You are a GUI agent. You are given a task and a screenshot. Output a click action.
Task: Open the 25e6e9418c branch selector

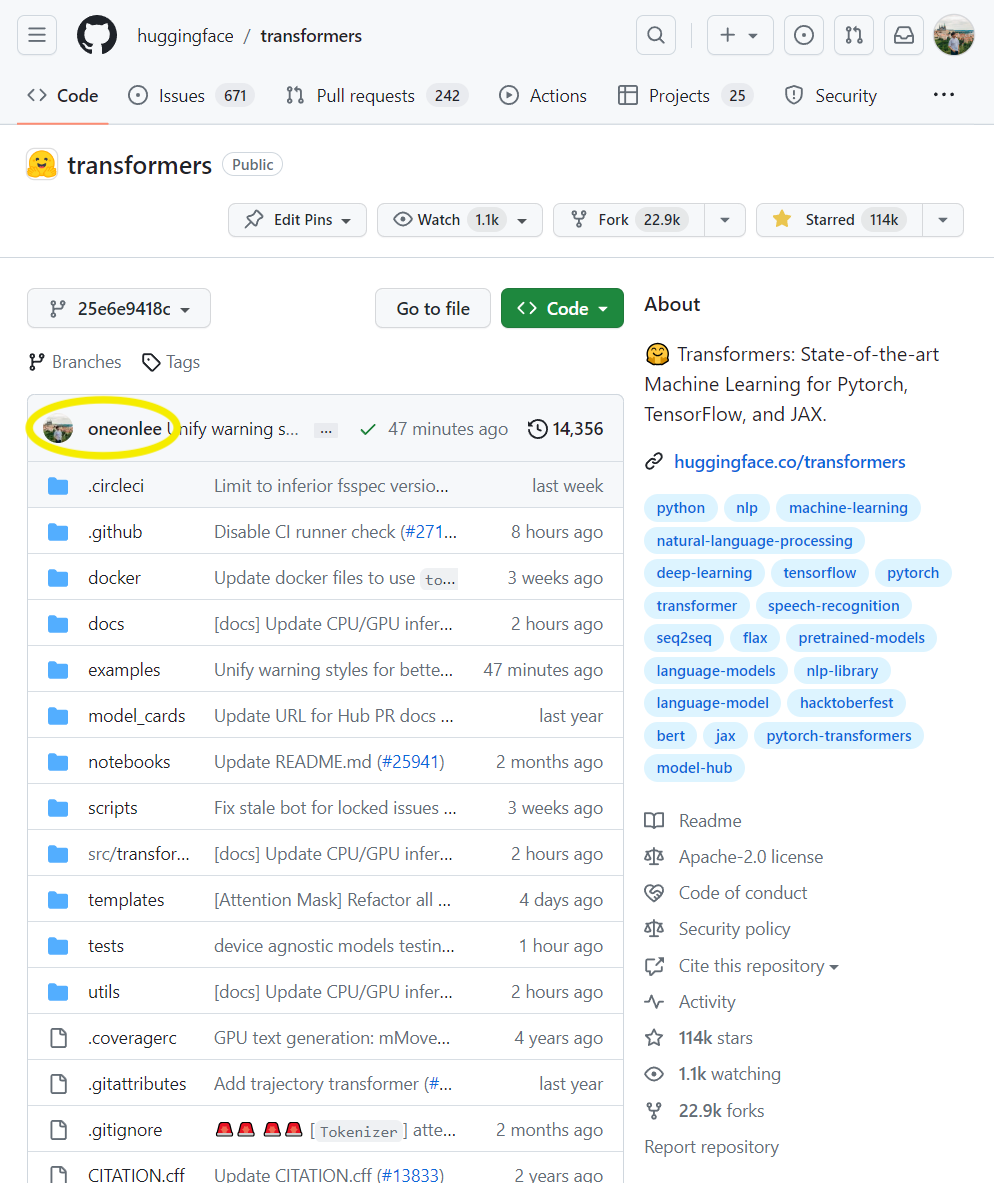pos(119,309)
